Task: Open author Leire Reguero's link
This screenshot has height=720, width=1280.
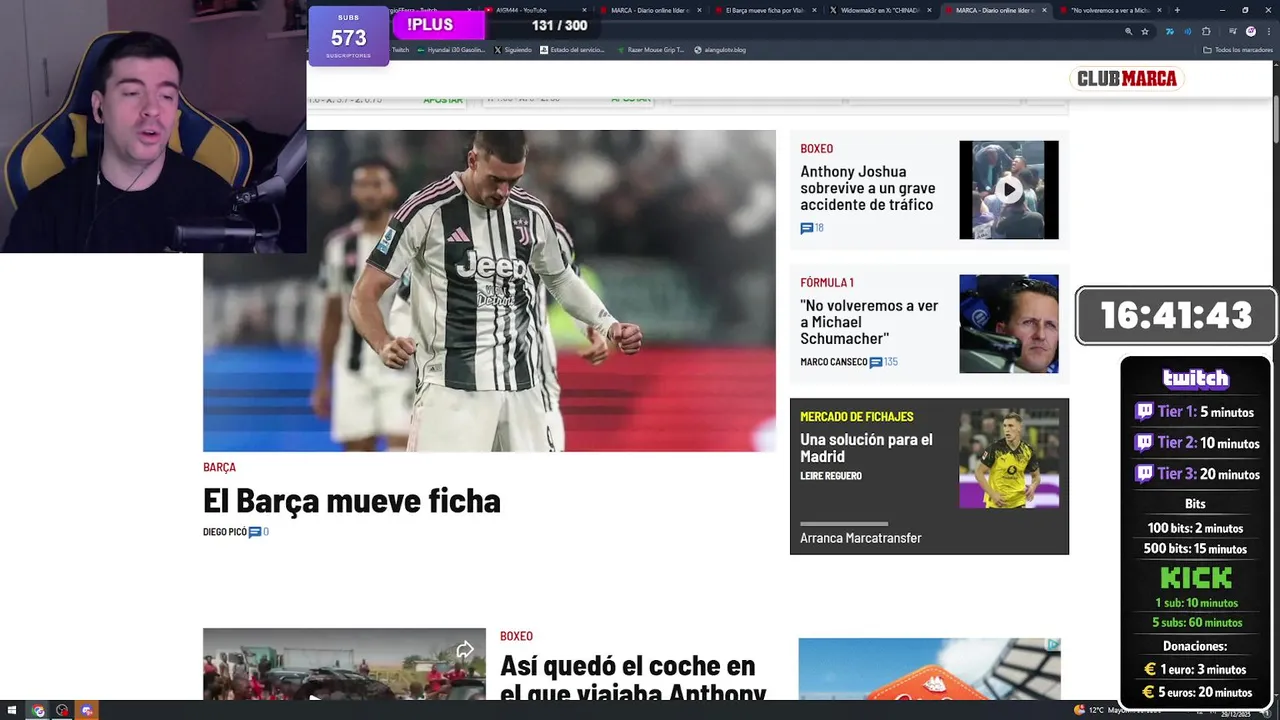Action: tap(831, 476)
